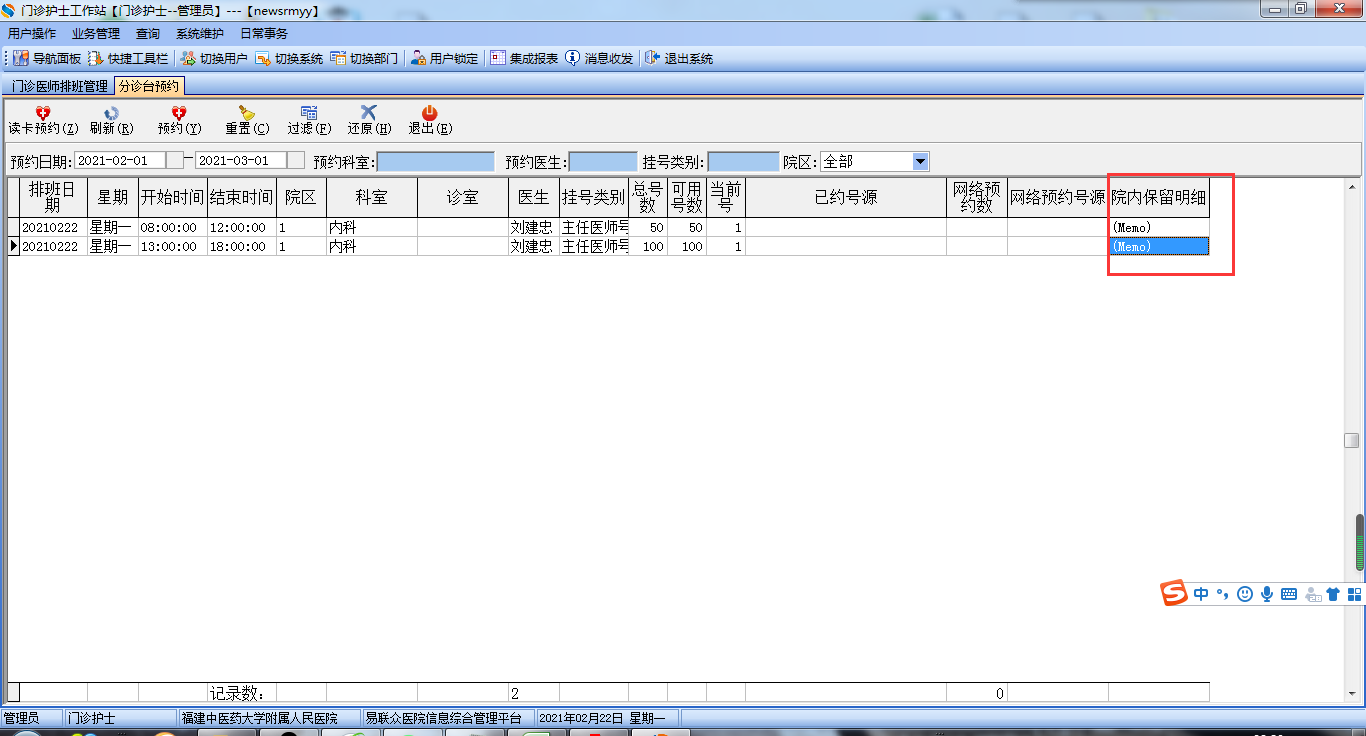Toggle the 中 Chinese/English input mode
The width and height of the screenshot is (1366, 736).
[x=1201, y=594]
